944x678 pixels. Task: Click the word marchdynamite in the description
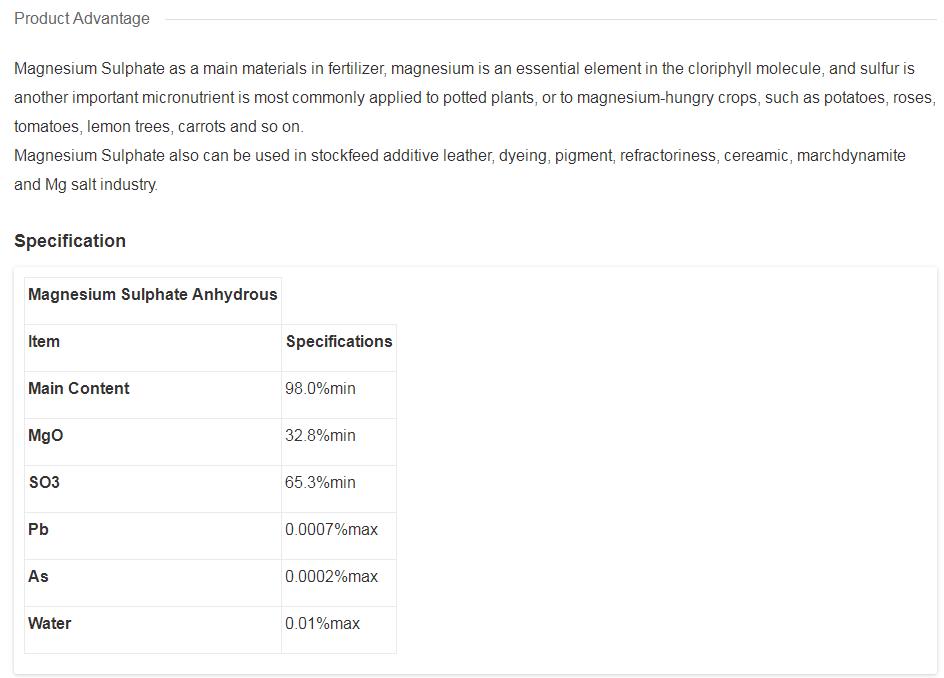(x=851, y=156)
